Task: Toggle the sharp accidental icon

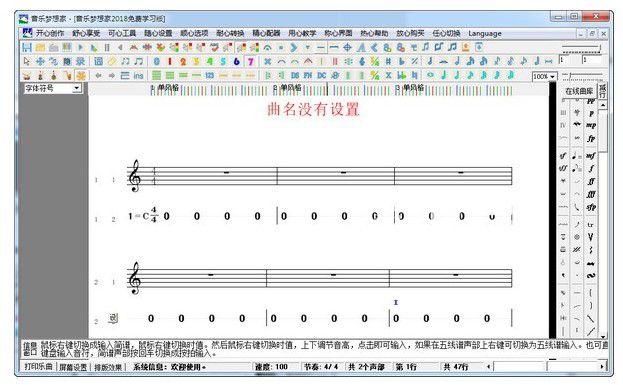Action: (388, 62)
